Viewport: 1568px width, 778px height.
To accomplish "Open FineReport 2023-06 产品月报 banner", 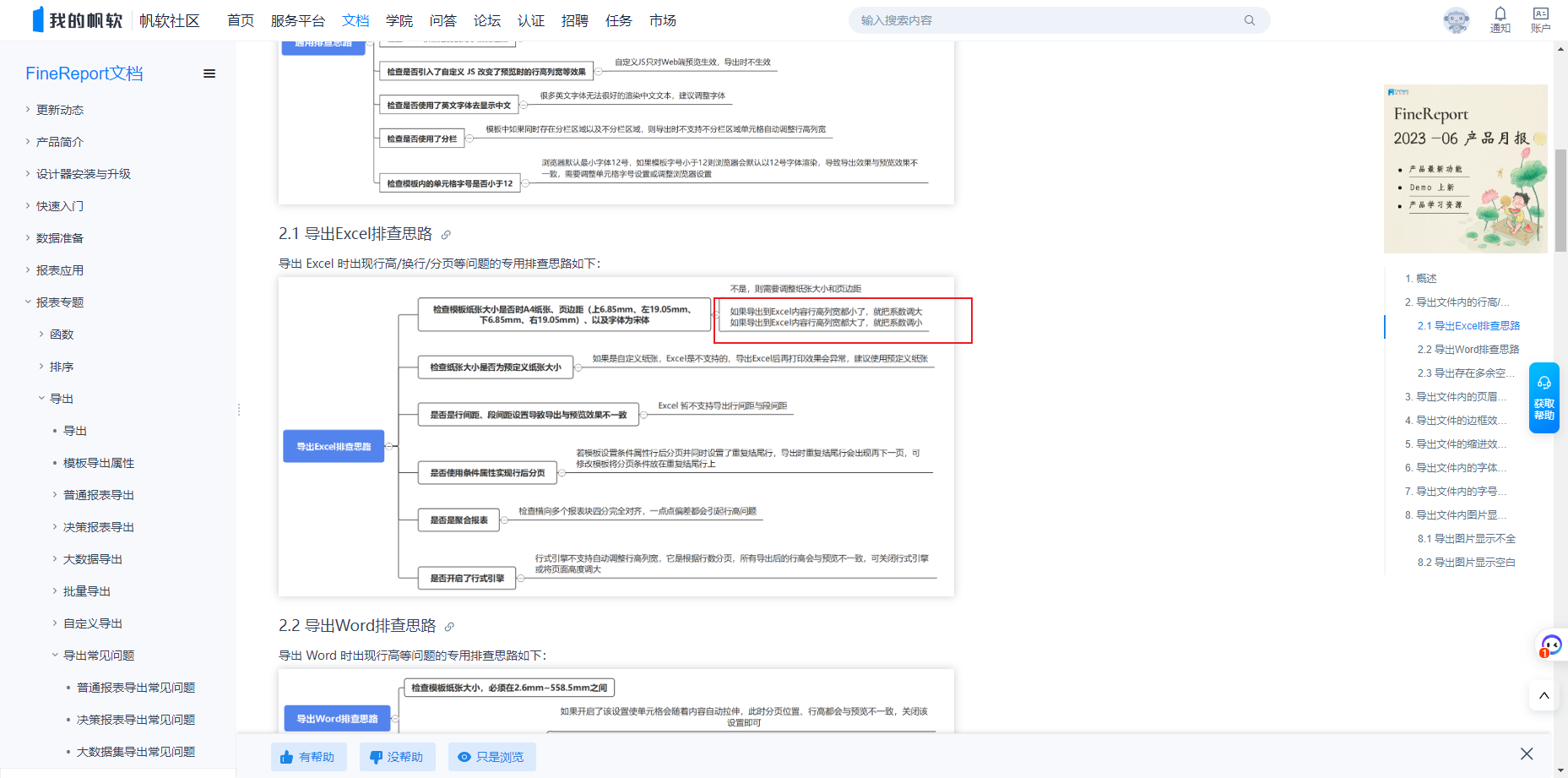I will [1466, 169].
